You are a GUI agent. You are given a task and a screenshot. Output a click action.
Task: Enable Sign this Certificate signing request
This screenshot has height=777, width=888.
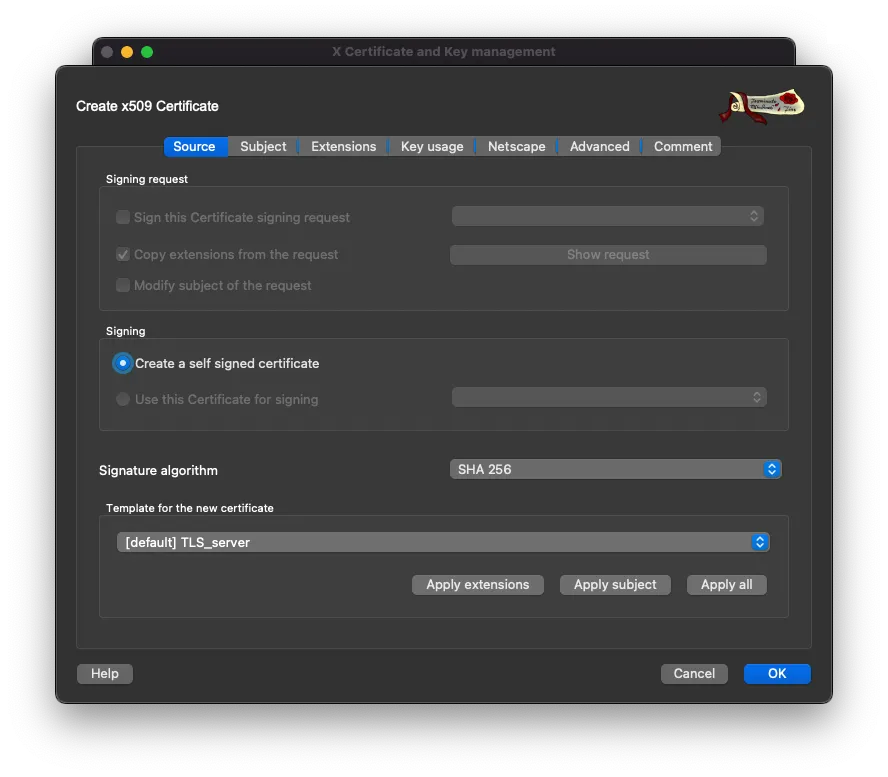(122, 217)
